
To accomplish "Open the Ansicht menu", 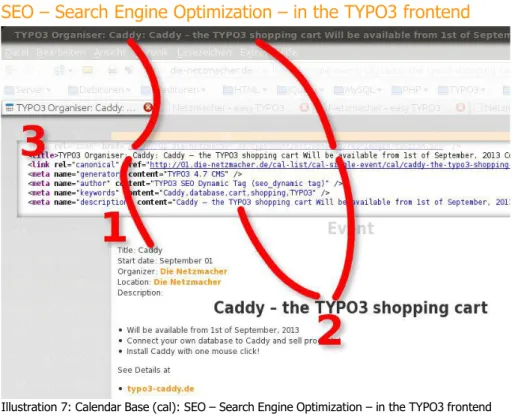I will (109, 53).
